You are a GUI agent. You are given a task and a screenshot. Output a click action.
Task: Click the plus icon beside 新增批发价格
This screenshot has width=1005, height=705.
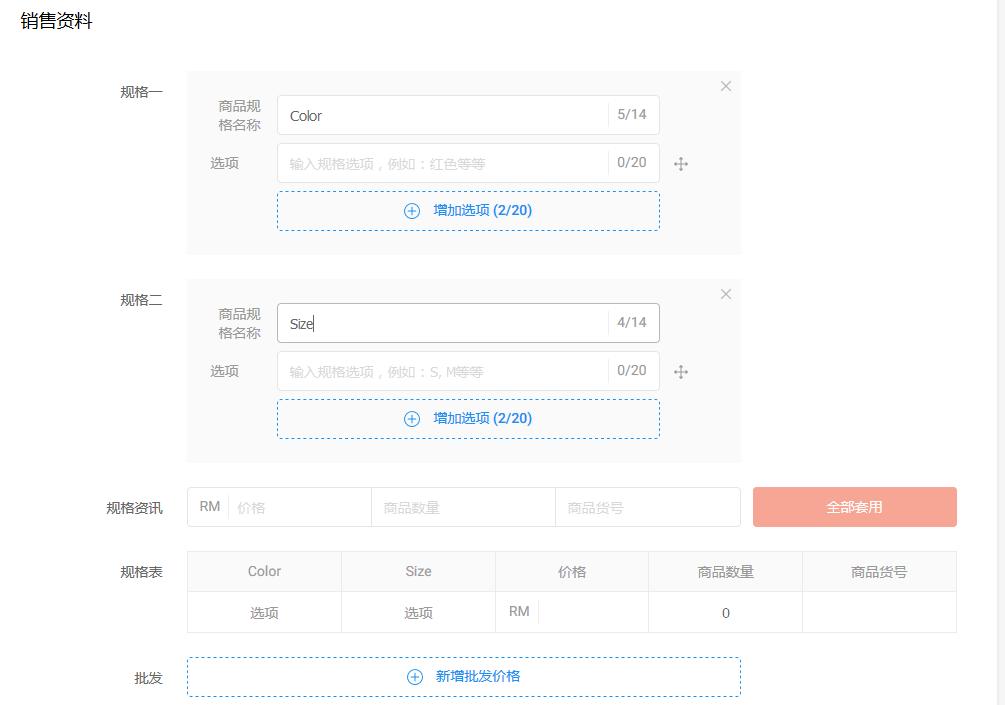pos(413,677)
